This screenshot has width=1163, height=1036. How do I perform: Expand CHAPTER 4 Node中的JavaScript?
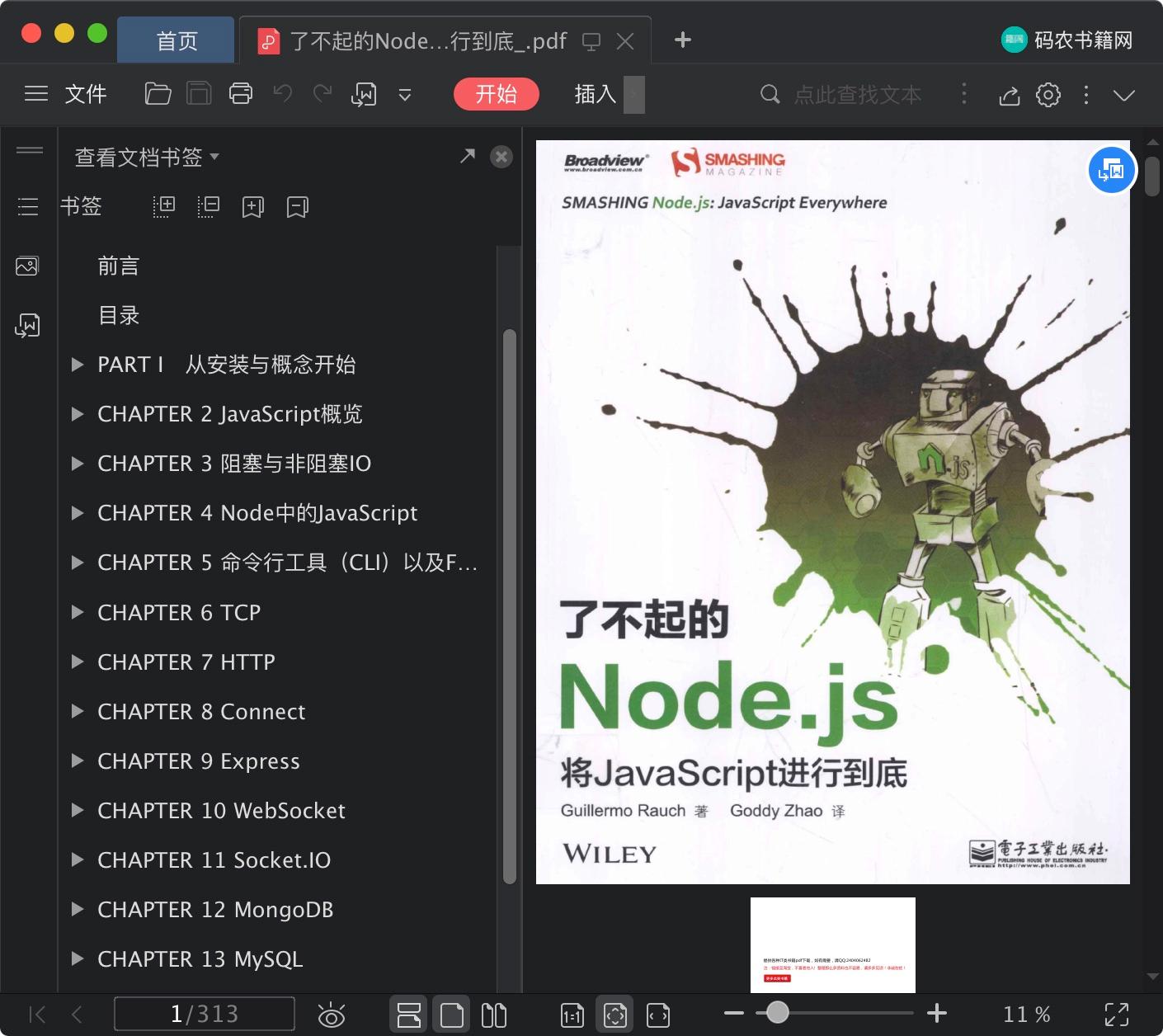pos(78,513)
